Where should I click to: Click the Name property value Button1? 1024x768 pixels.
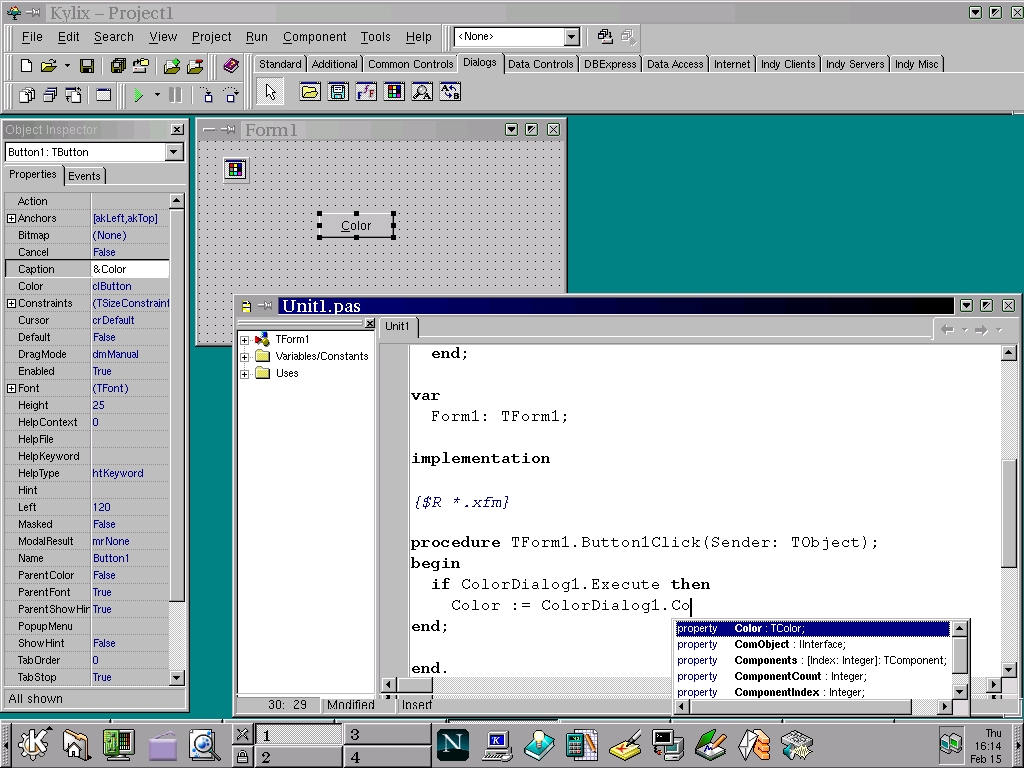coord(130,558)
